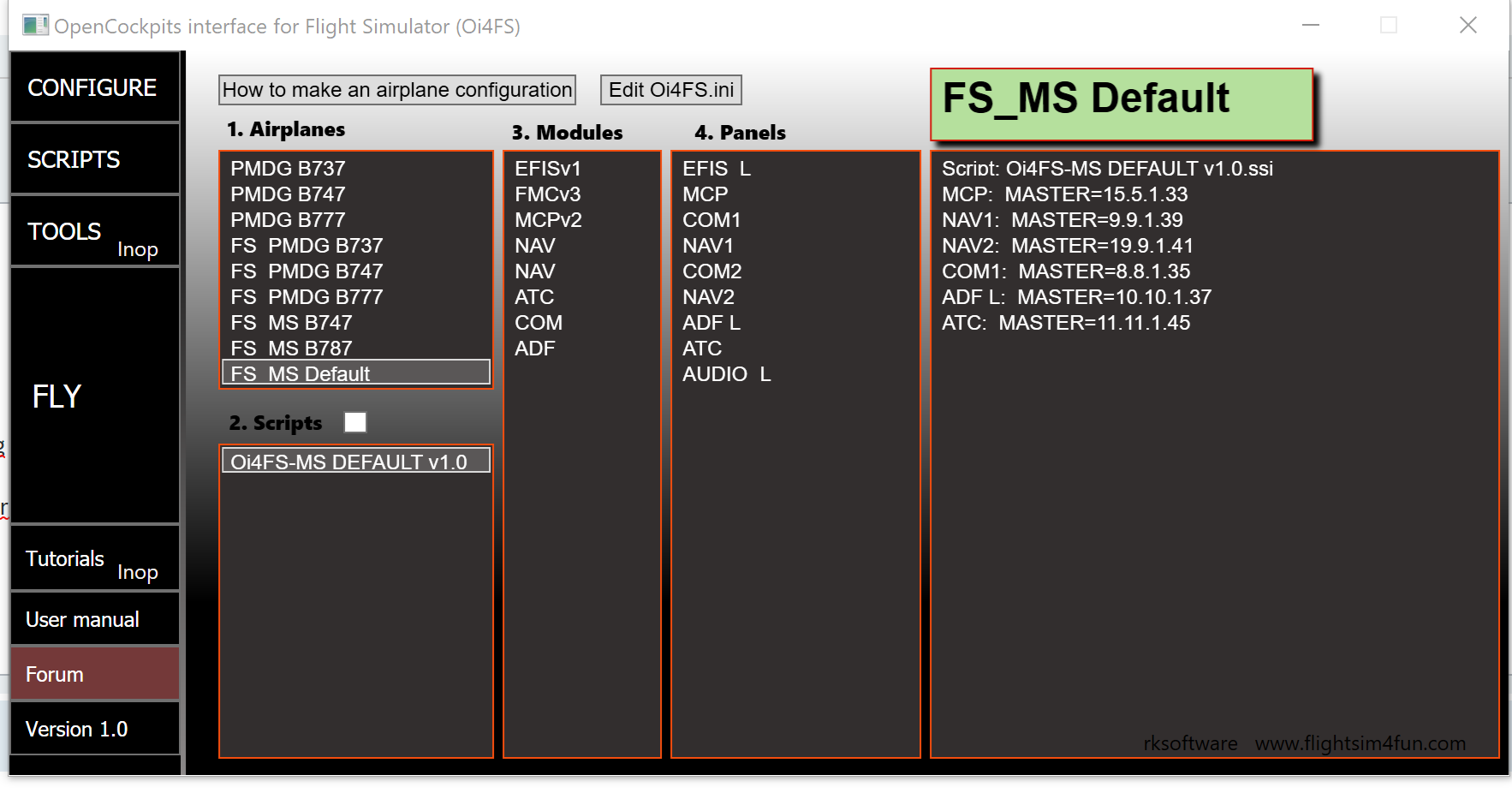The image size is (1512, 793).
Task: Select the EFIS_L panel entry
Action: pos(716,169)
